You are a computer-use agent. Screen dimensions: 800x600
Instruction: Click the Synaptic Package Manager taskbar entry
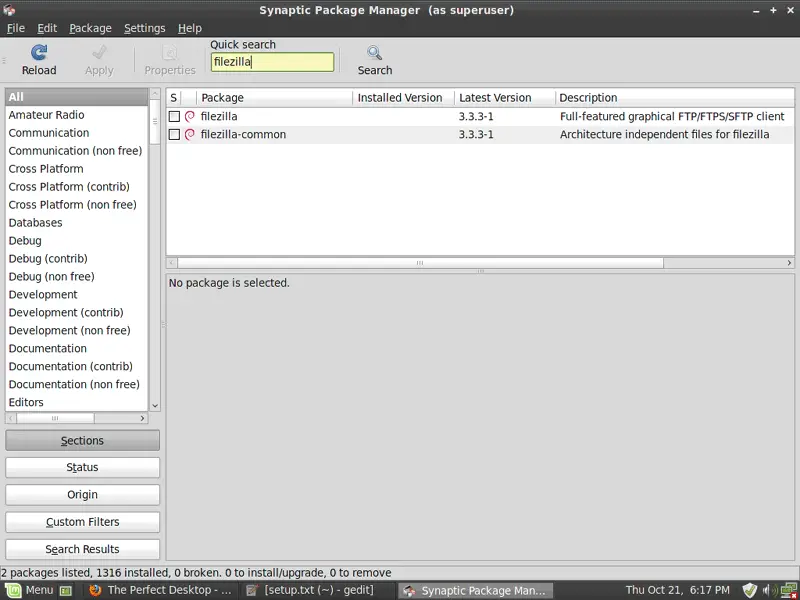(475, 590)
